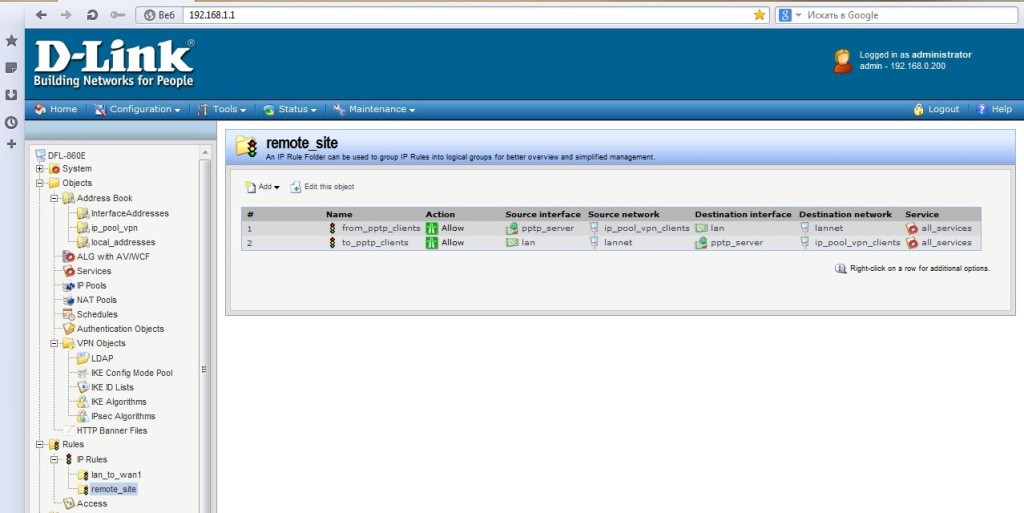
Task: Open the ip_pool_vpn address folder
Action: (114, 228)
